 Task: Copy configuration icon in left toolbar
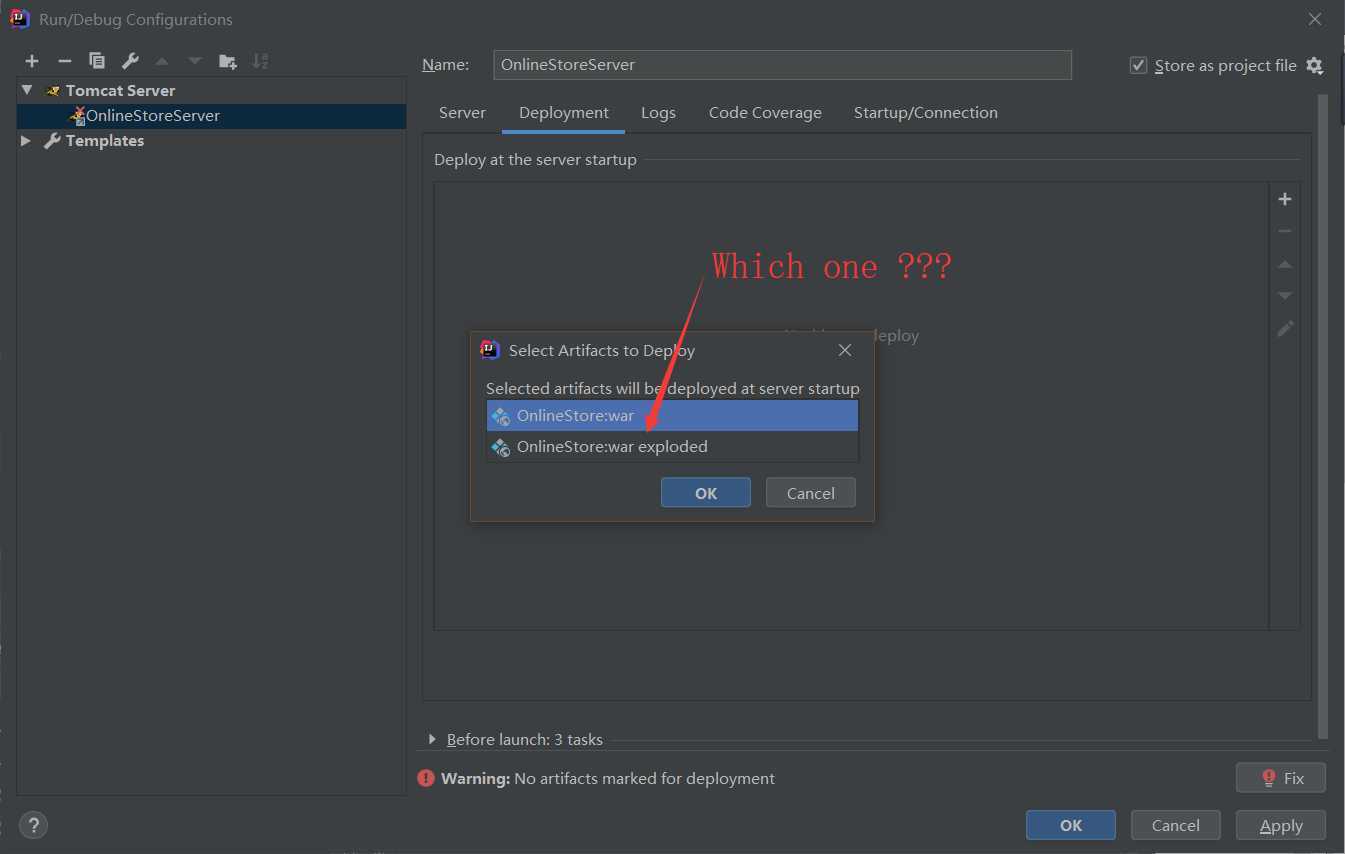point(97,61)
